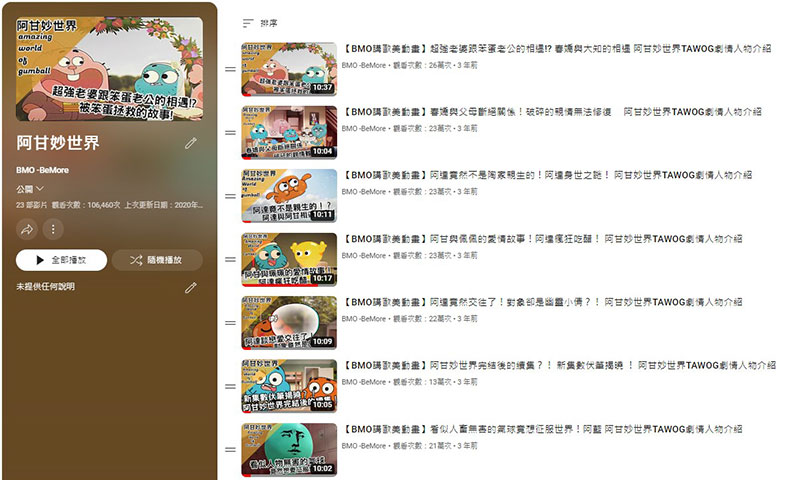
Task: Expand the 公開 privacy dropdown
Action: 30,189
